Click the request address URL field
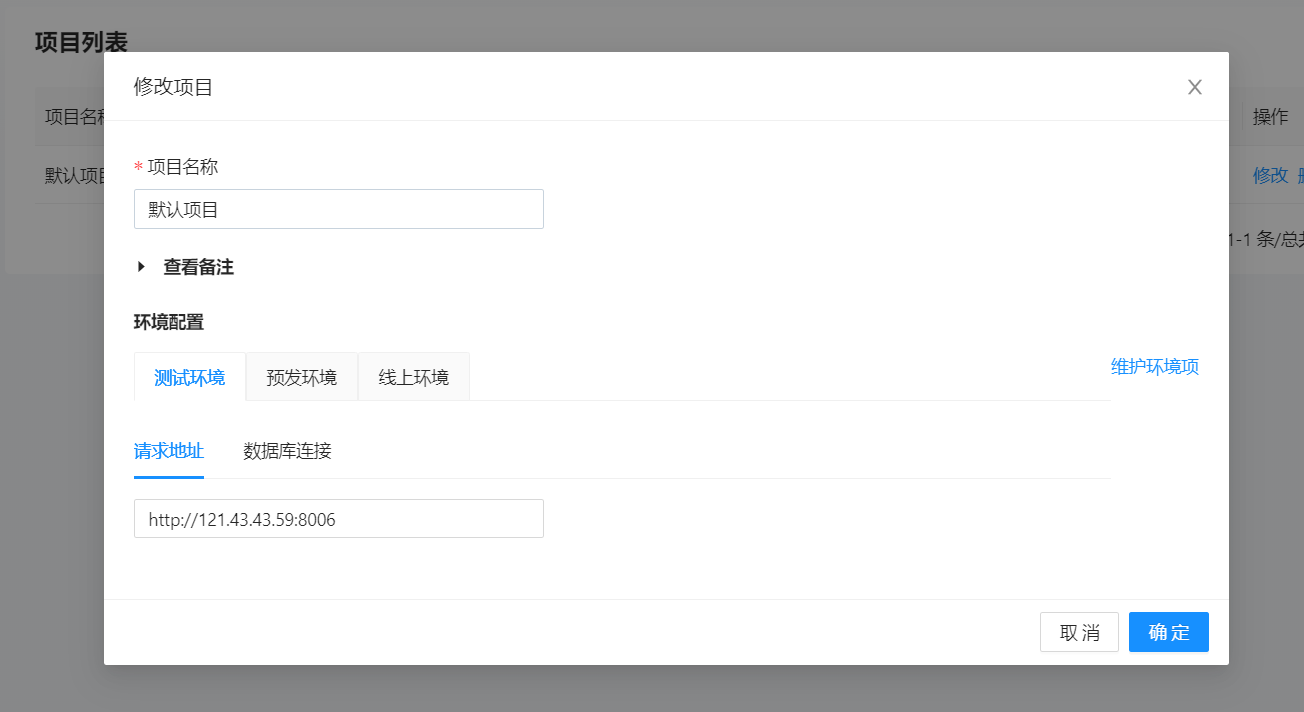 coord(338,518)
